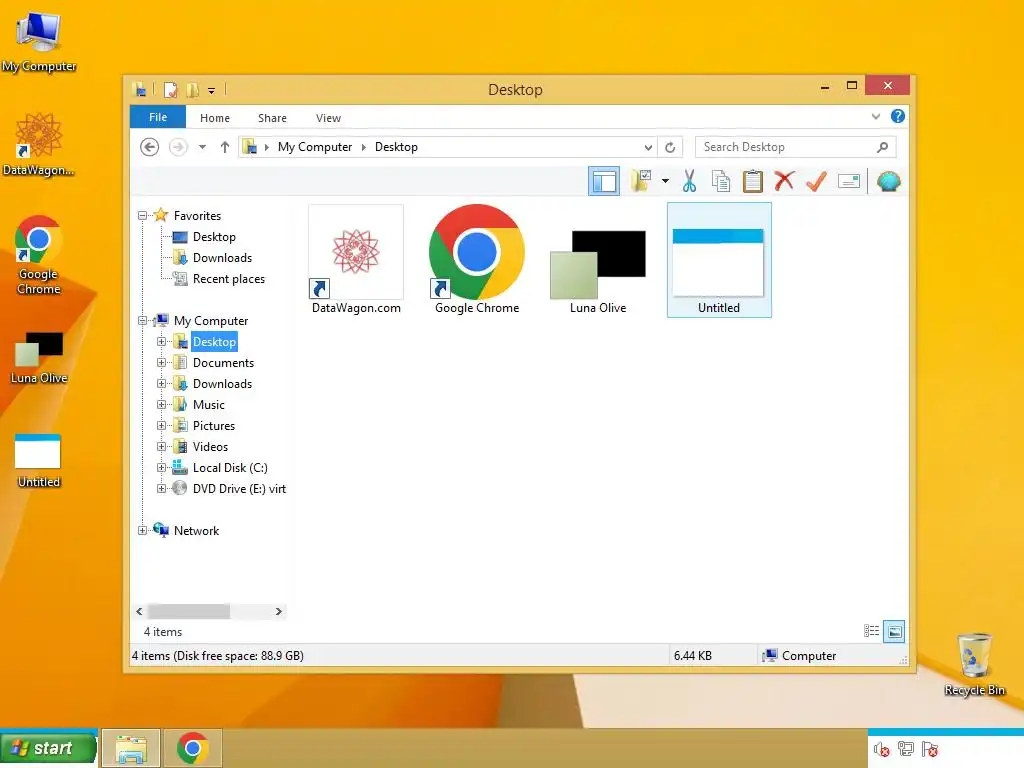Select the Untitled file in folder
Image resolution: width=1024 pixels, height=768 pixels.
(x=719, y=260)
